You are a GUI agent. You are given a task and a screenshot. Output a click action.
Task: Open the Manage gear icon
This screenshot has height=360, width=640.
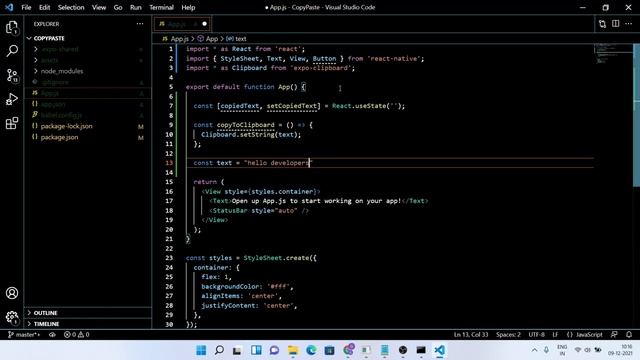tap(12, 317)
